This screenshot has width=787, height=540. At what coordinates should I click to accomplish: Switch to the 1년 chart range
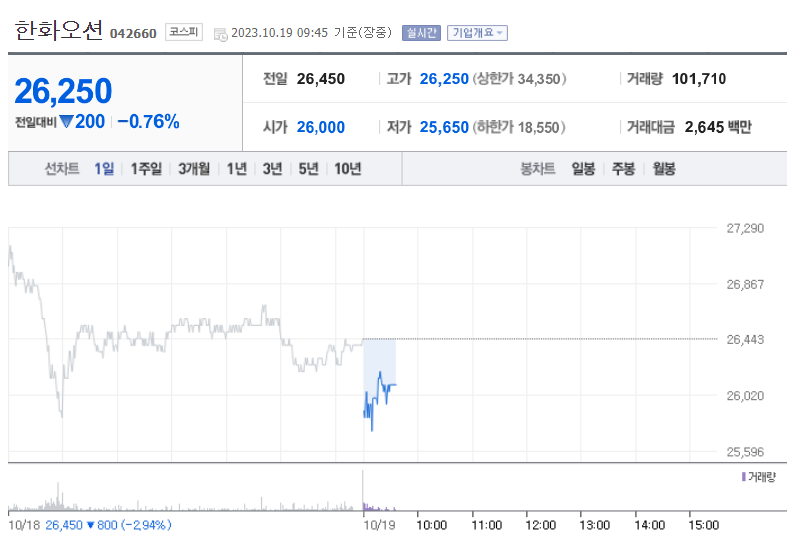click(x=236, y=169)
